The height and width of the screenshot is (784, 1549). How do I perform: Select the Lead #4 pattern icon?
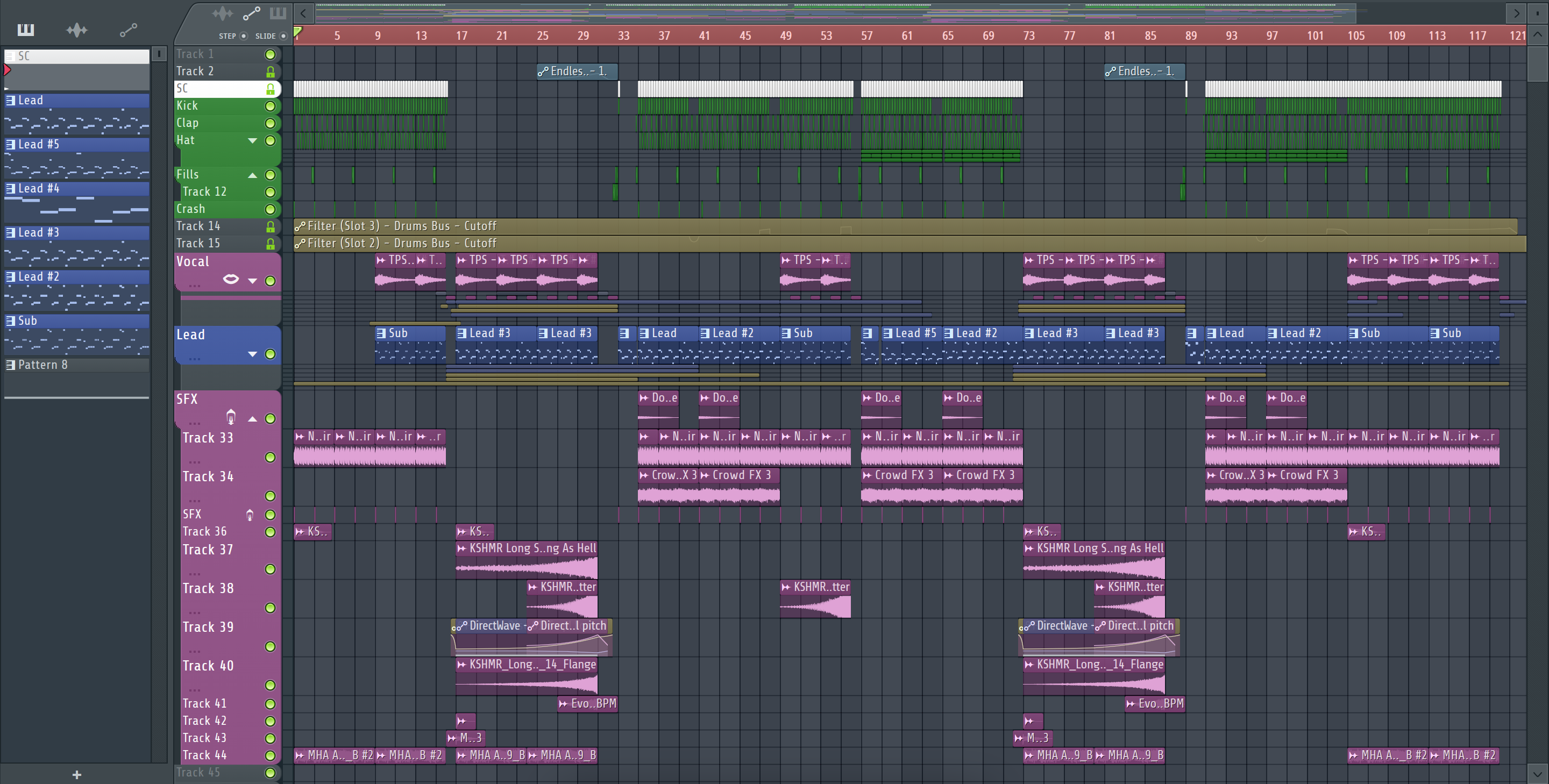click(10, 188)
